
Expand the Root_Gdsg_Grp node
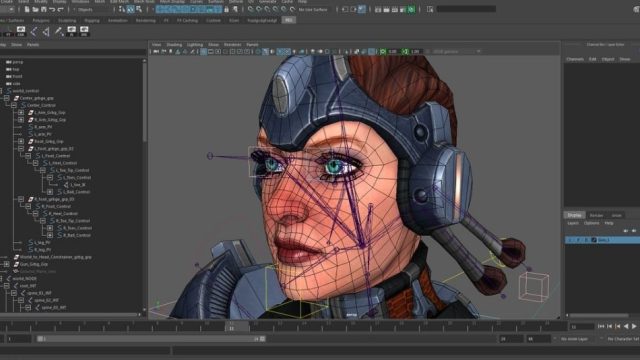coord(21,141)
